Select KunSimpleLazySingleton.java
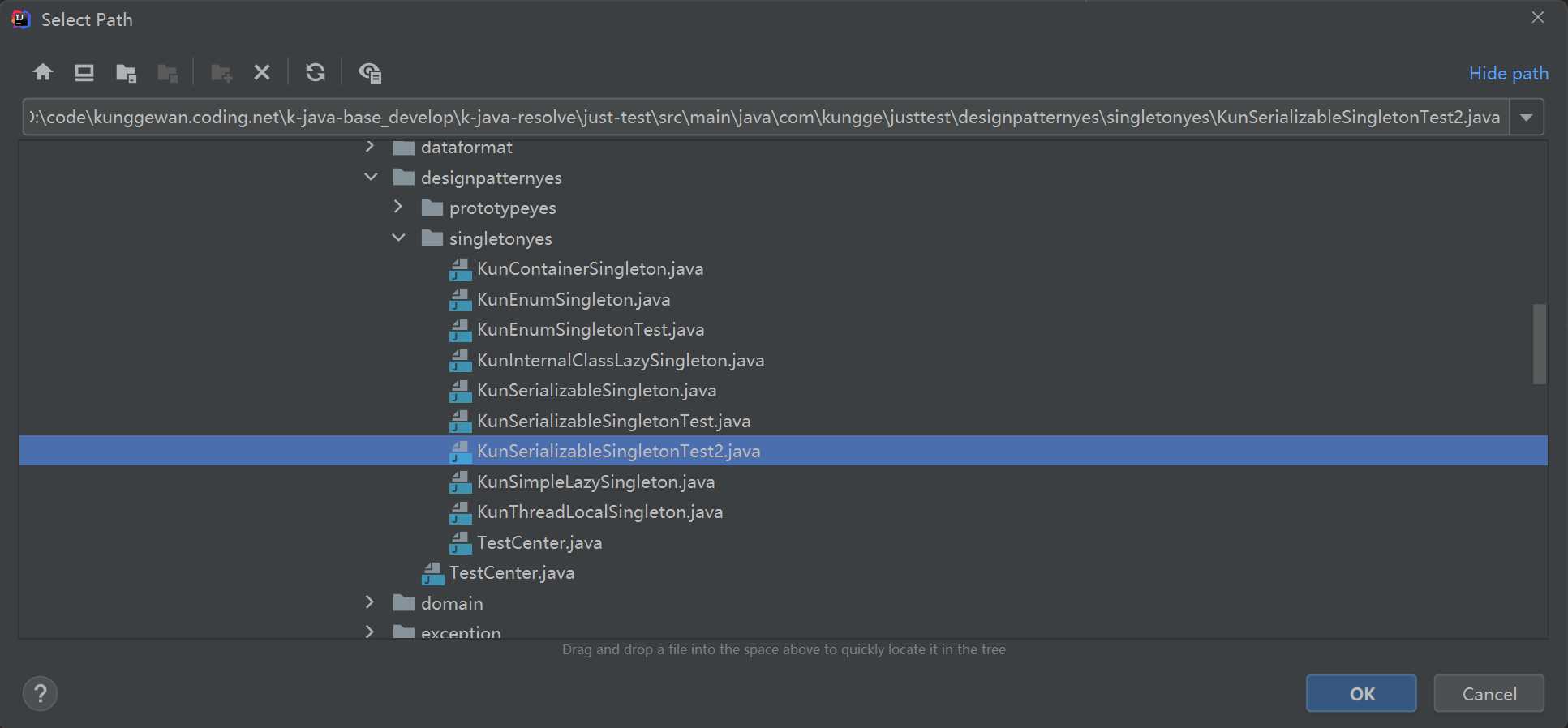1568x728 pixels. (x=595, y=482)
